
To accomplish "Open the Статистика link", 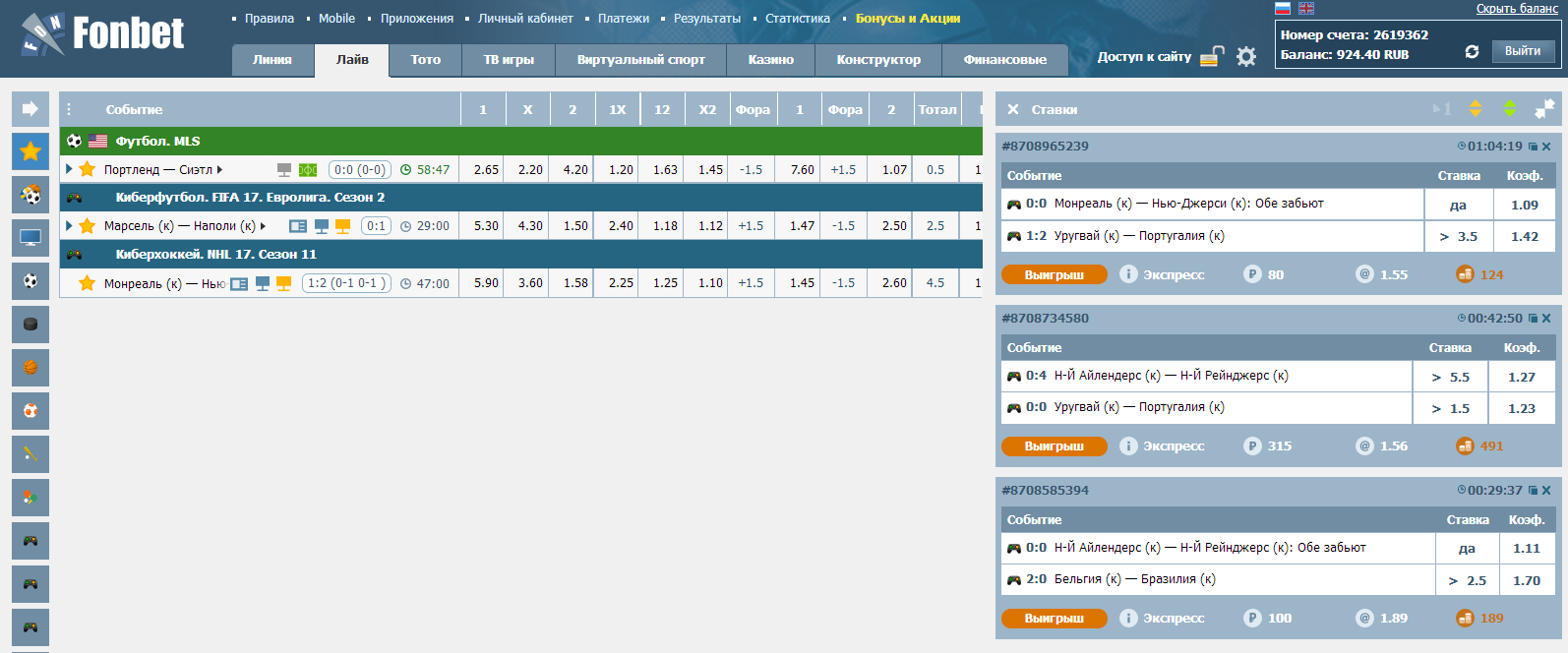I will coord(798,19).
